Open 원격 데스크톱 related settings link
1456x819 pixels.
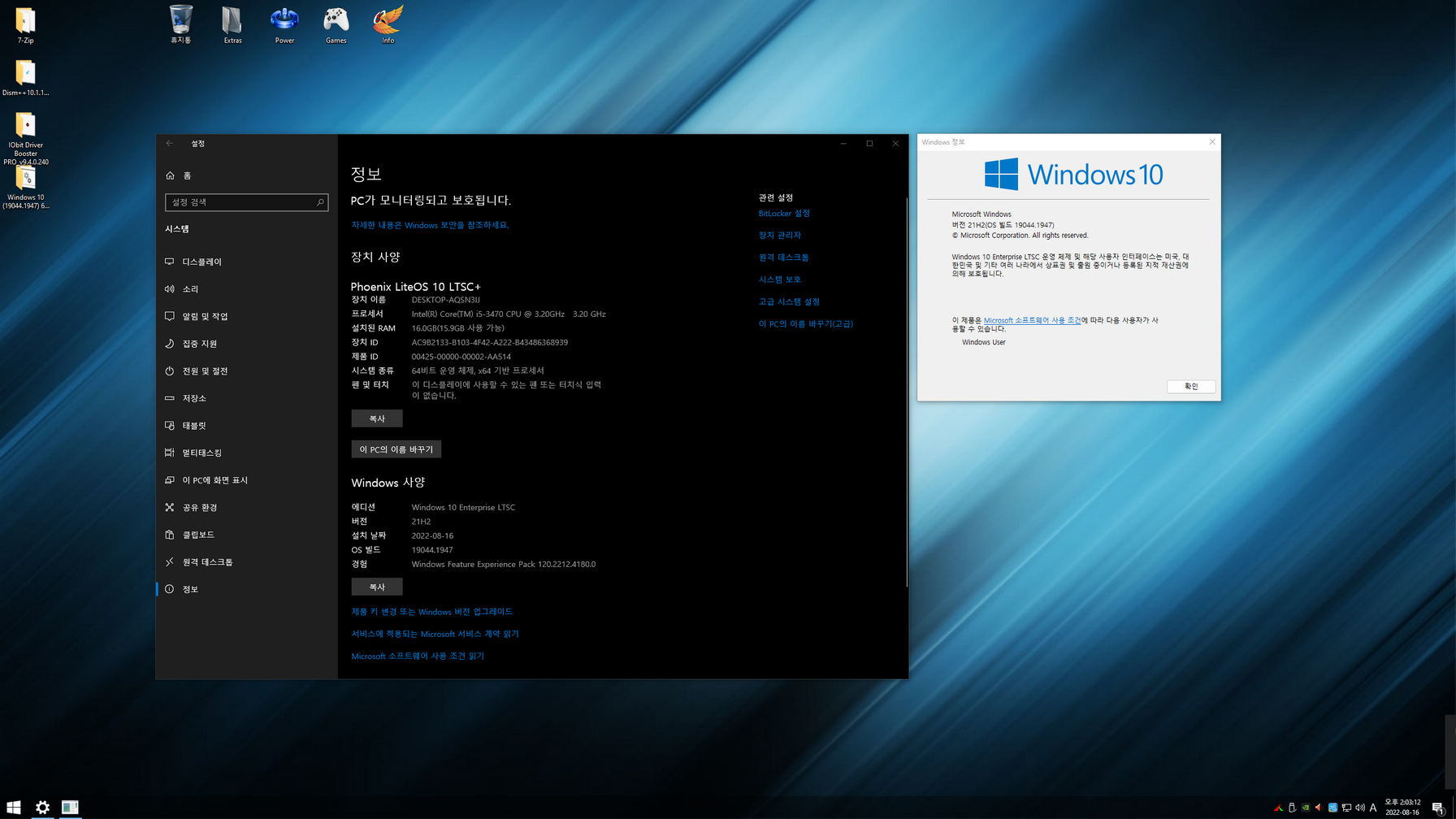point(784,258)
